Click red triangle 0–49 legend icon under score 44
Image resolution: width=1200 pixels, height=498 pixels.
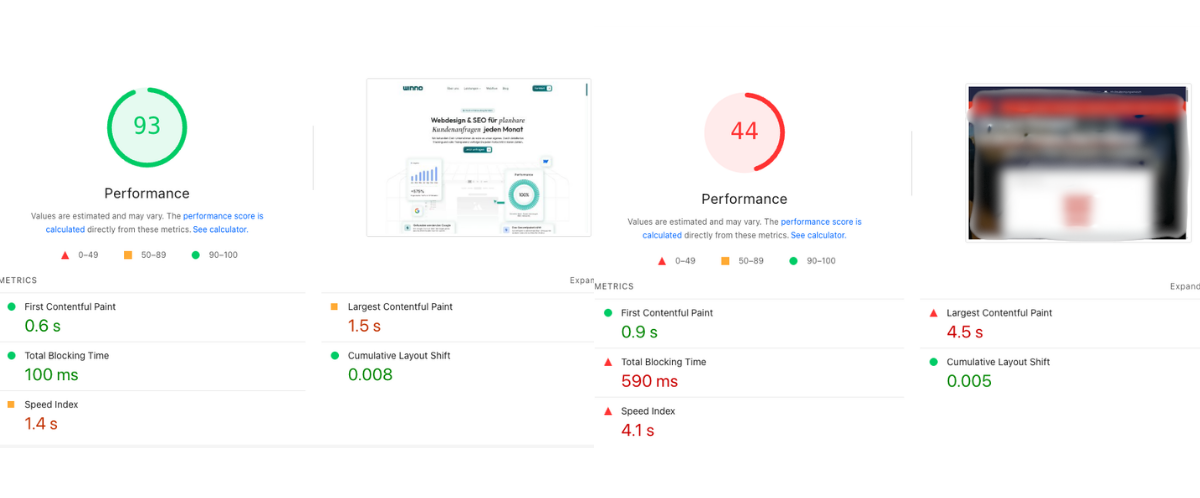[x=662, y=261]
